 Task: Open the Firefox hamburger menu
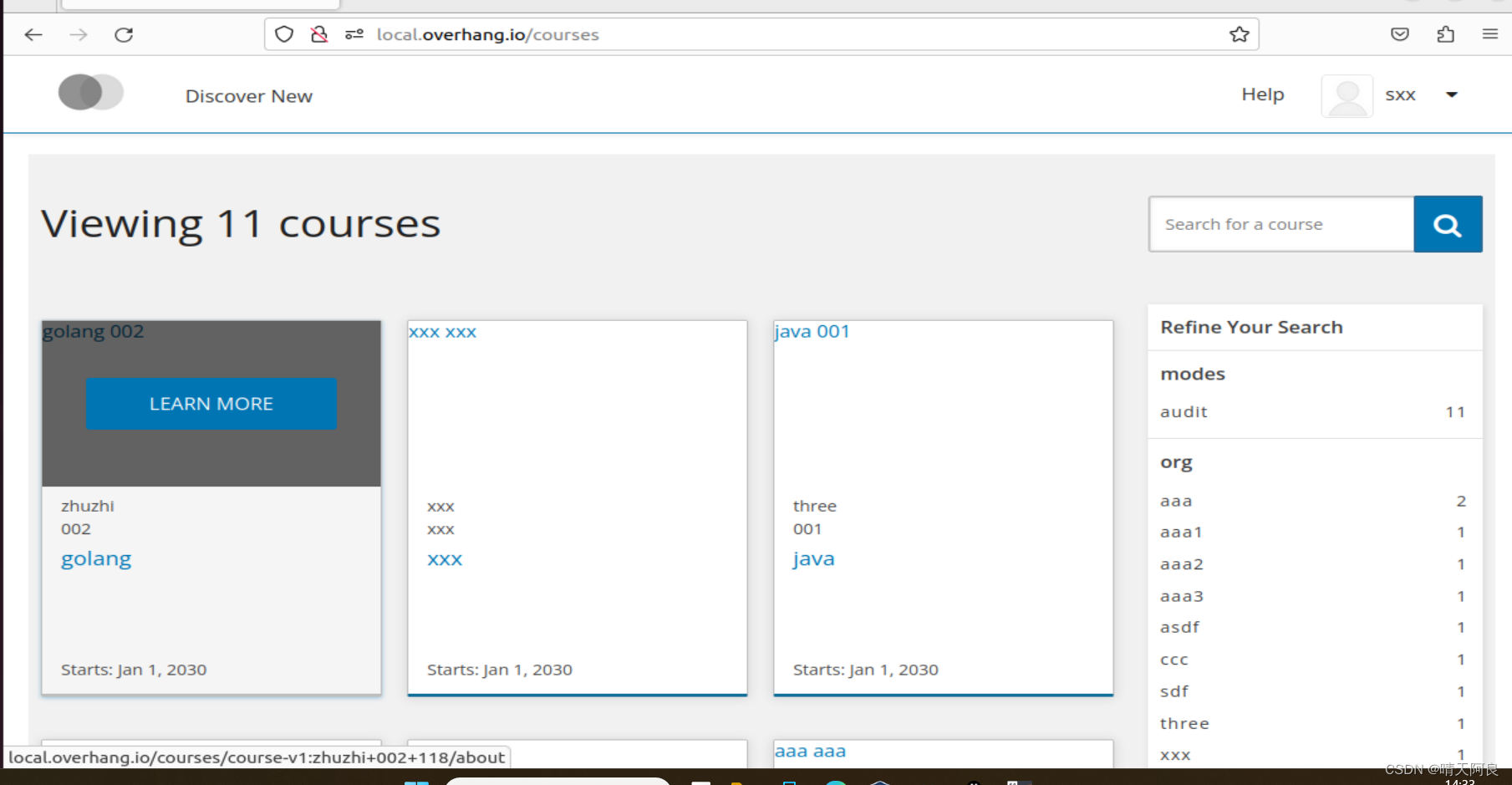[1489, 34]
